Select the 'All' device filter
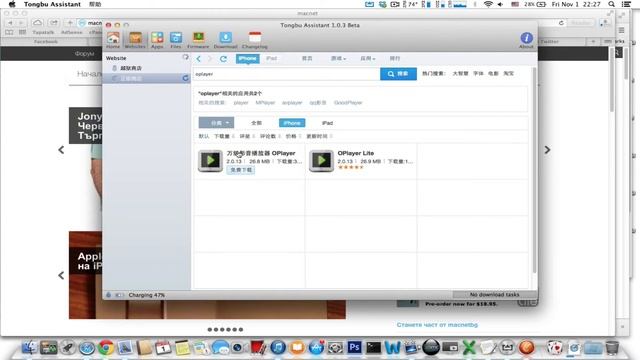 [256, 123]
